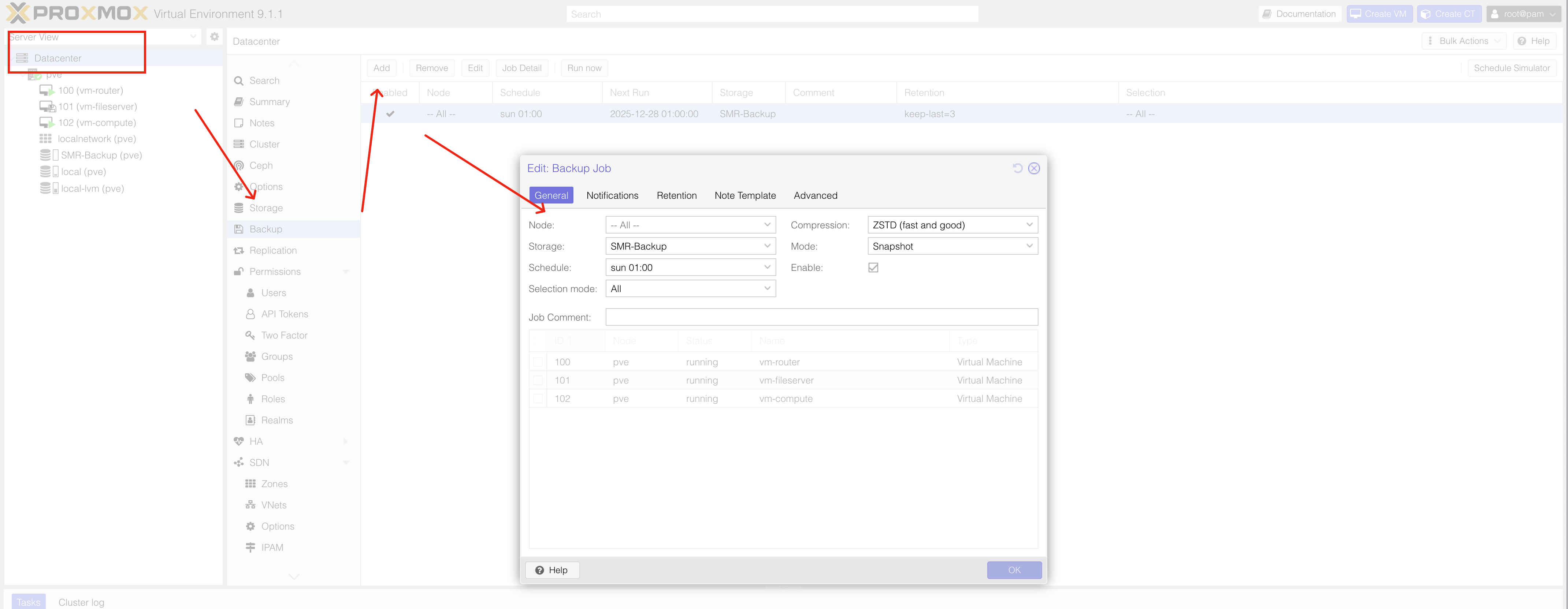Switch to the Retention tab

(x=676, y=195)
